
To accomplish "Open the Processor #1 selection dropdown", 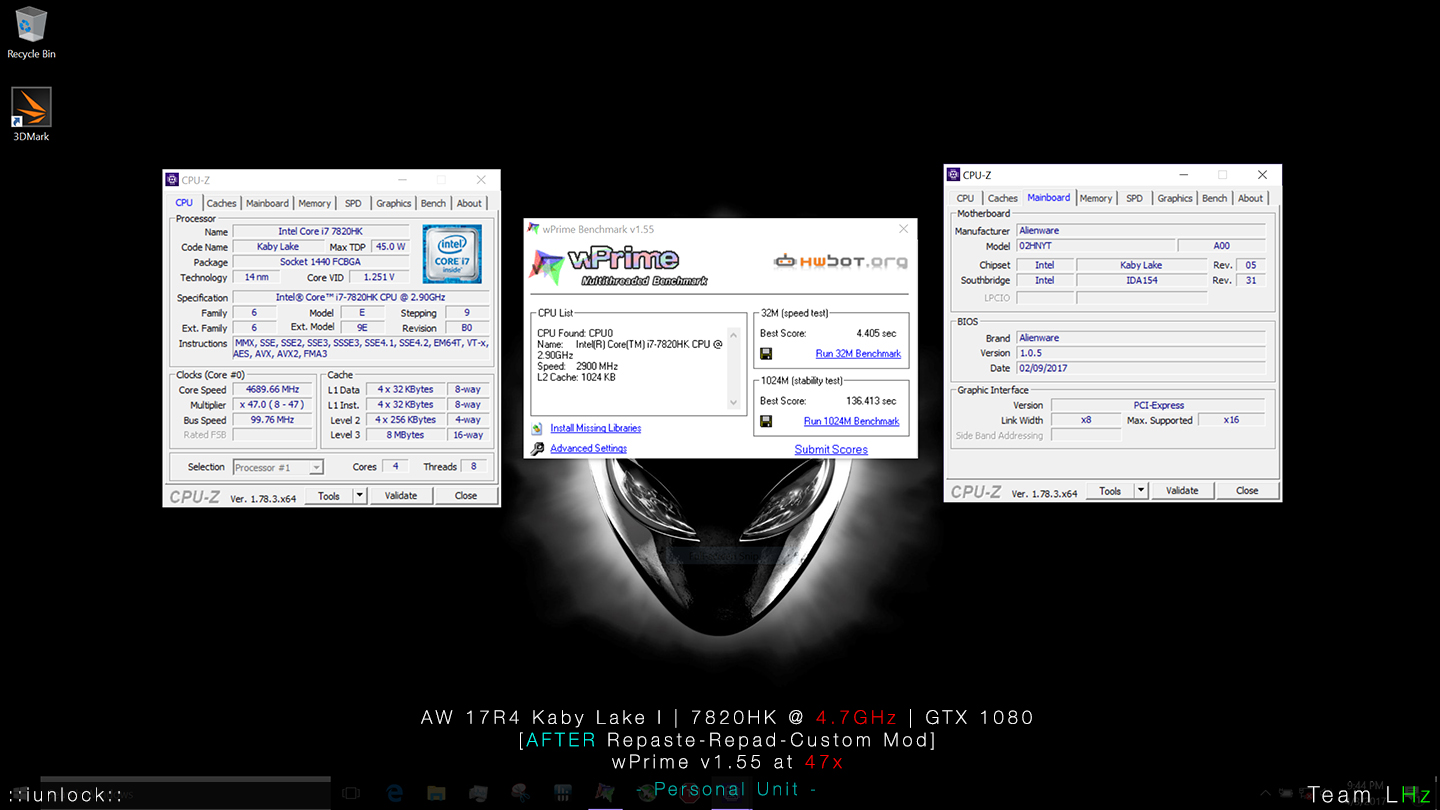I will tap(278, 467).
